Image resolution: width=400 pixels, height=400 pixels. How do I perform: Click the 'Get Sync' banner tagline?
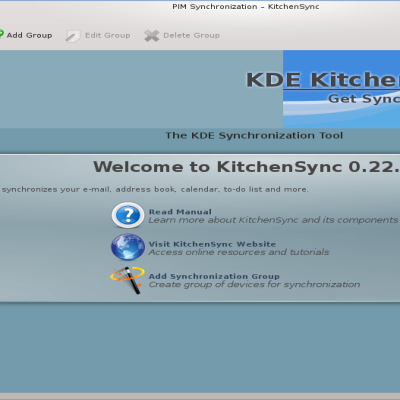(364, 99)
